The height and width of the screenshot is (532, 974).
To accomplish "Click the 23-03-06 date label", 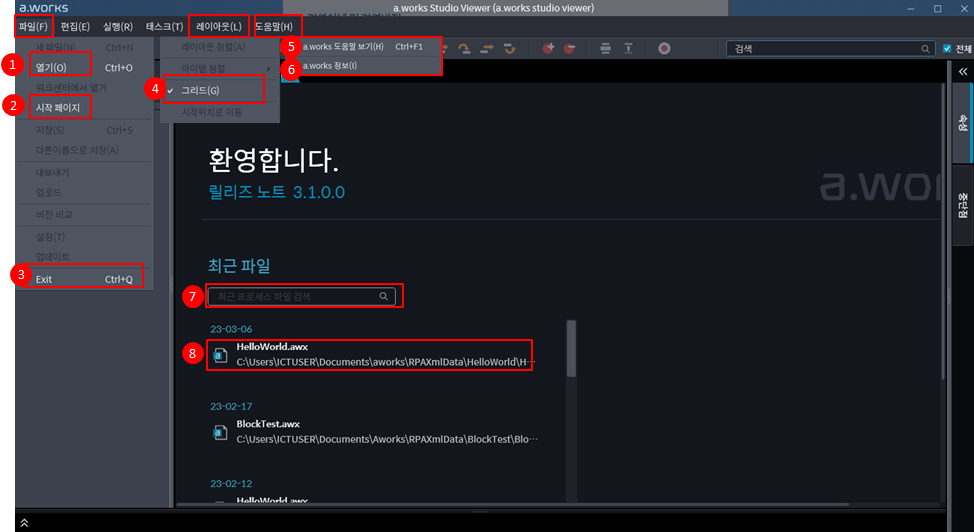I will coord(231,329).
